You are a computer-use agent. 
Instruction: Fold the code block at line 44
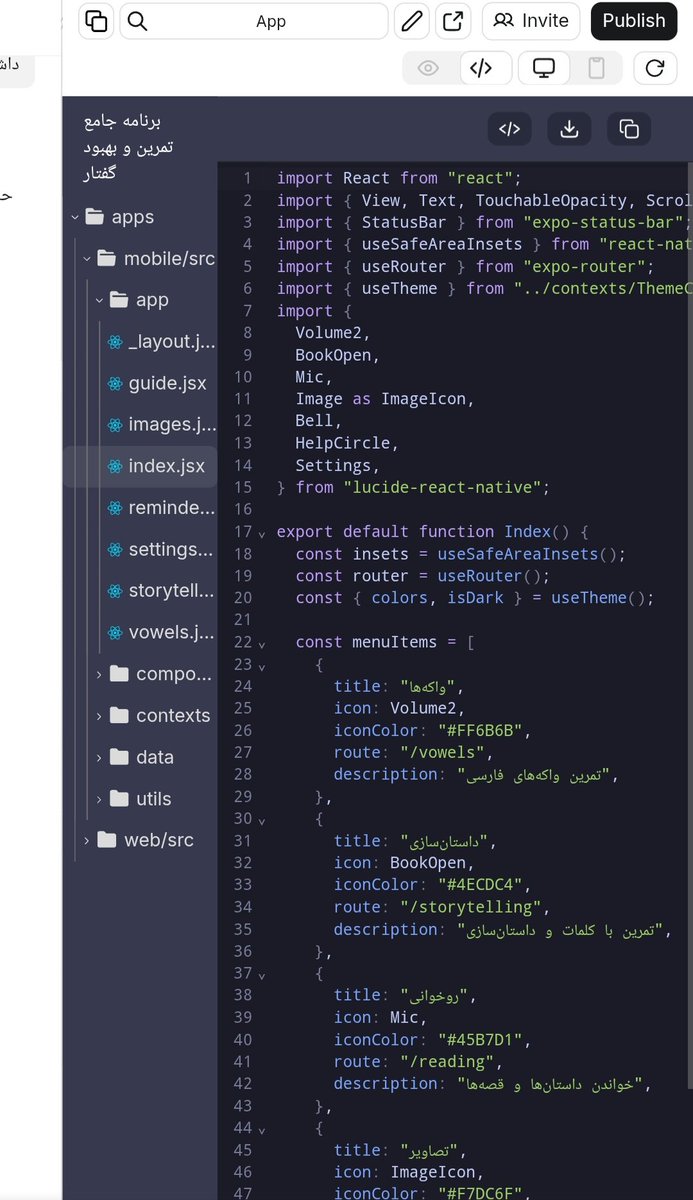point(262,1130)
